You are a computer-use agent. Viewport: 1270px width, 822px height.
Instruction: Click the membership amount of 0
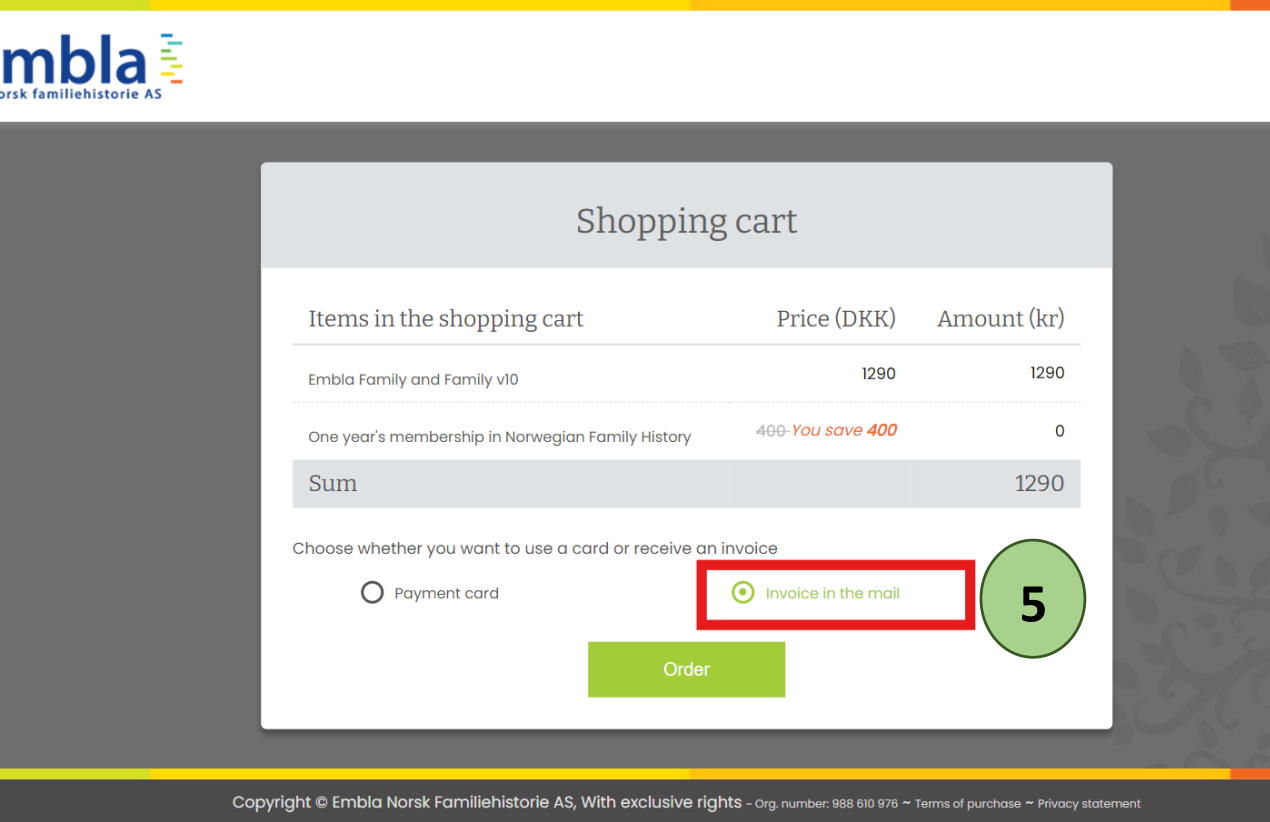click(1059, 431)
